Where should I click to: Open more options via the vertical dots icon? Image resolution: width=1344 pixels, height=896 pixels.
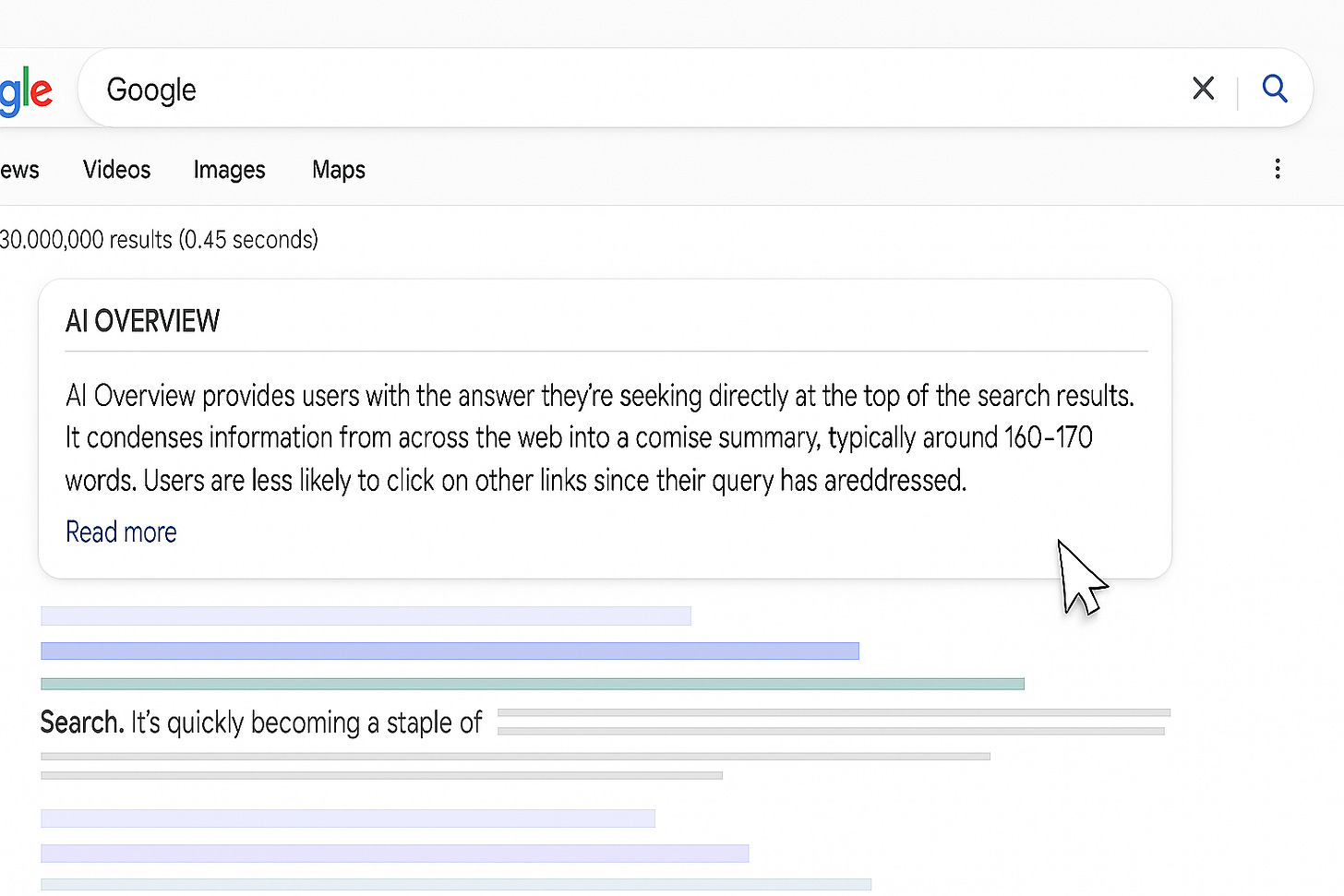click(1278, 169)
